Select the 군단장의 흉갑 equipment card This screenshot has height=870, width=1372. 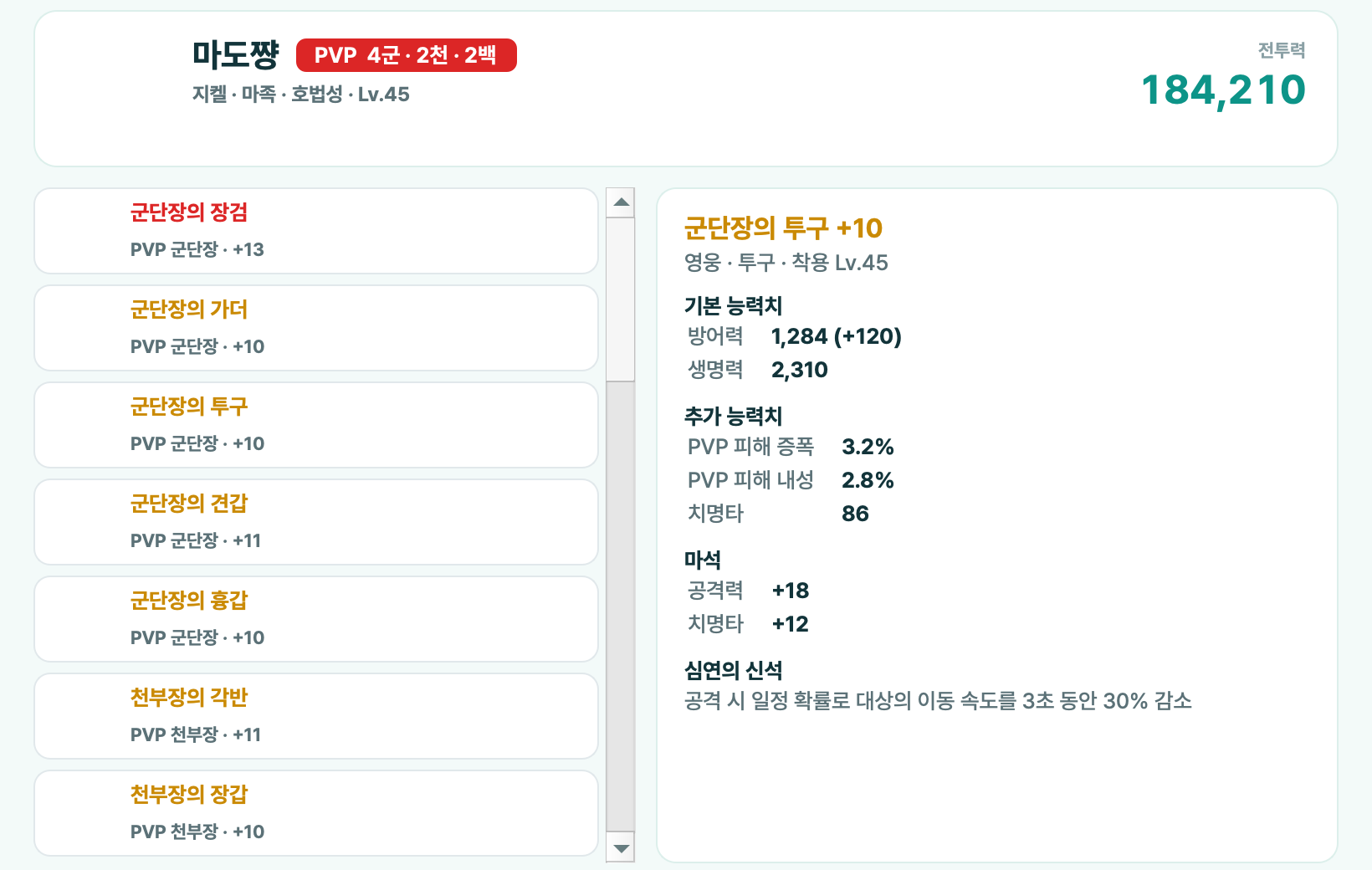pyautogui.click(x=316, y=619)
